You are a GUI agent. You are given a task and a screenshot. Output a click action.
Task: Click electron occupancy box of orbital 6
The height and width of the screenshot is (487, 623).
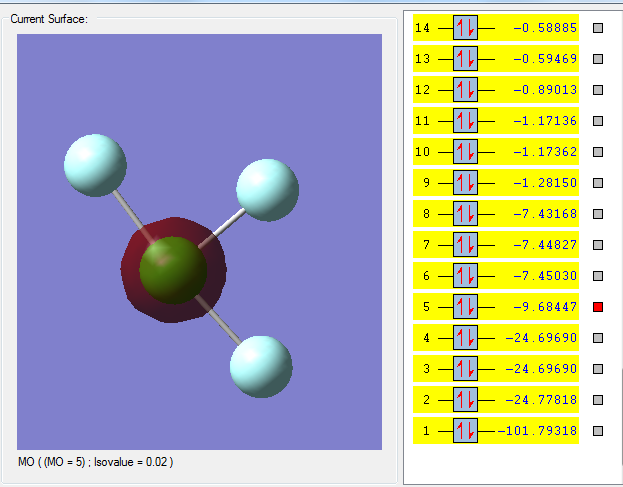coord(465,276)
